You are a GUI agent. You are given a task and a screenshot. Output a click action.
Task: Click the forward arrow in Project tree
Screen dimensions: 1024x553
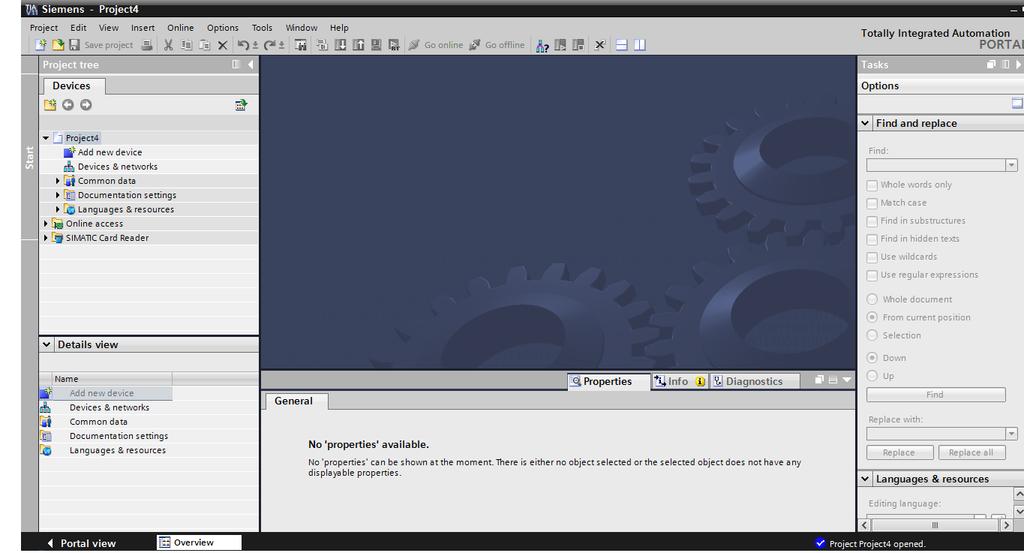[x=86, y=105]
